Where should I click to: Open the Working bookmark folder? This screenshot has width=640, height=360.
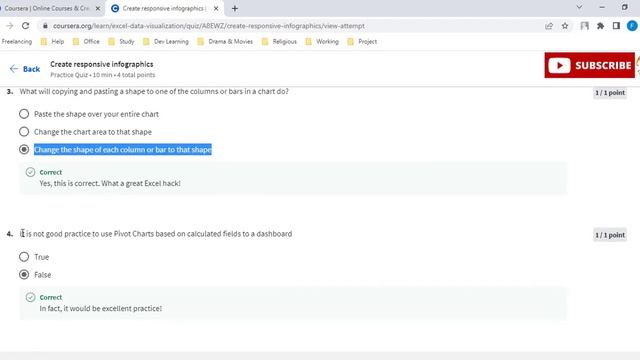[x=322, y=42]
